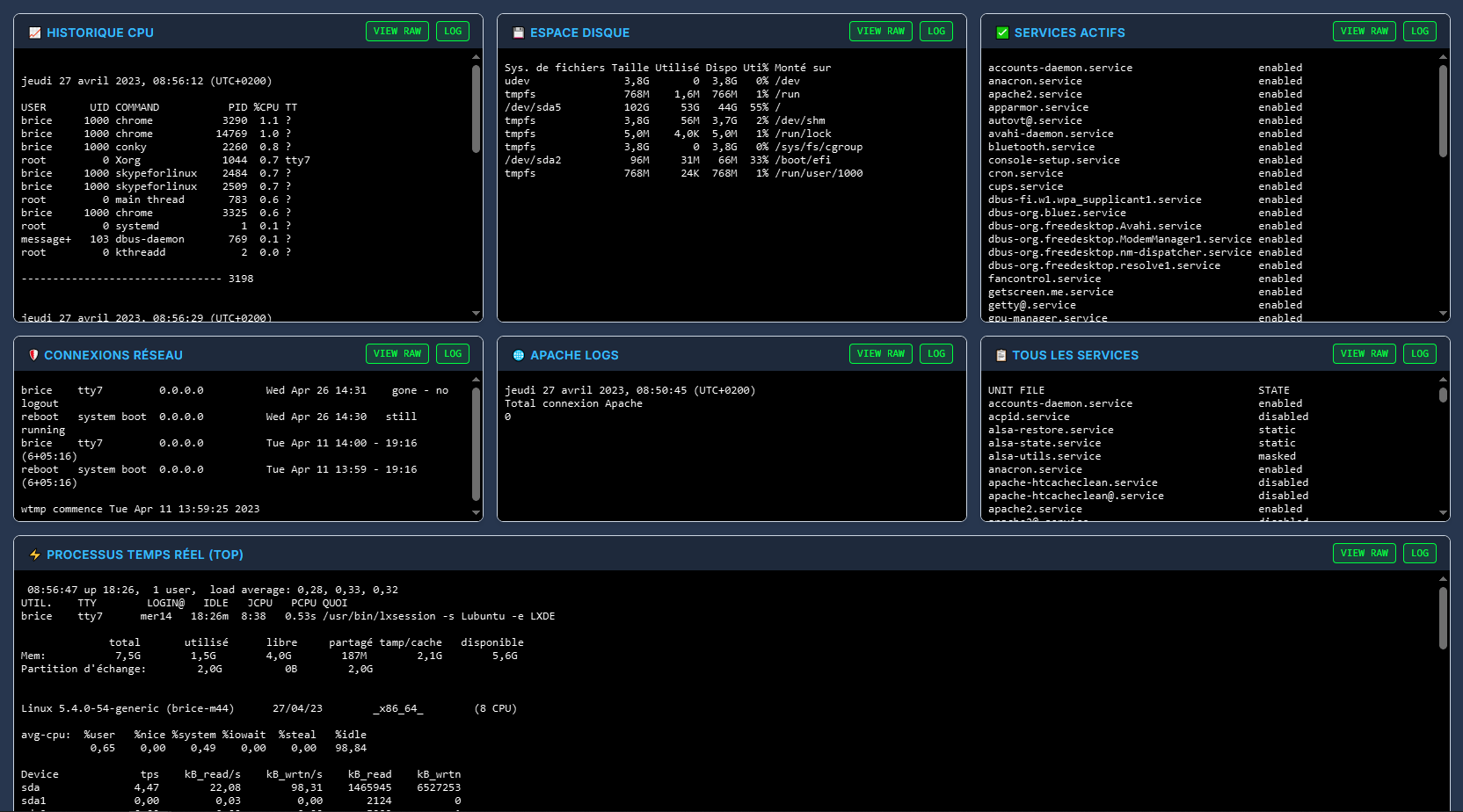Screen dimensions: 1463x812
Task: Click the Connexions Réseau shield icon
Action: pyautogui.click(x=34, y=355)
